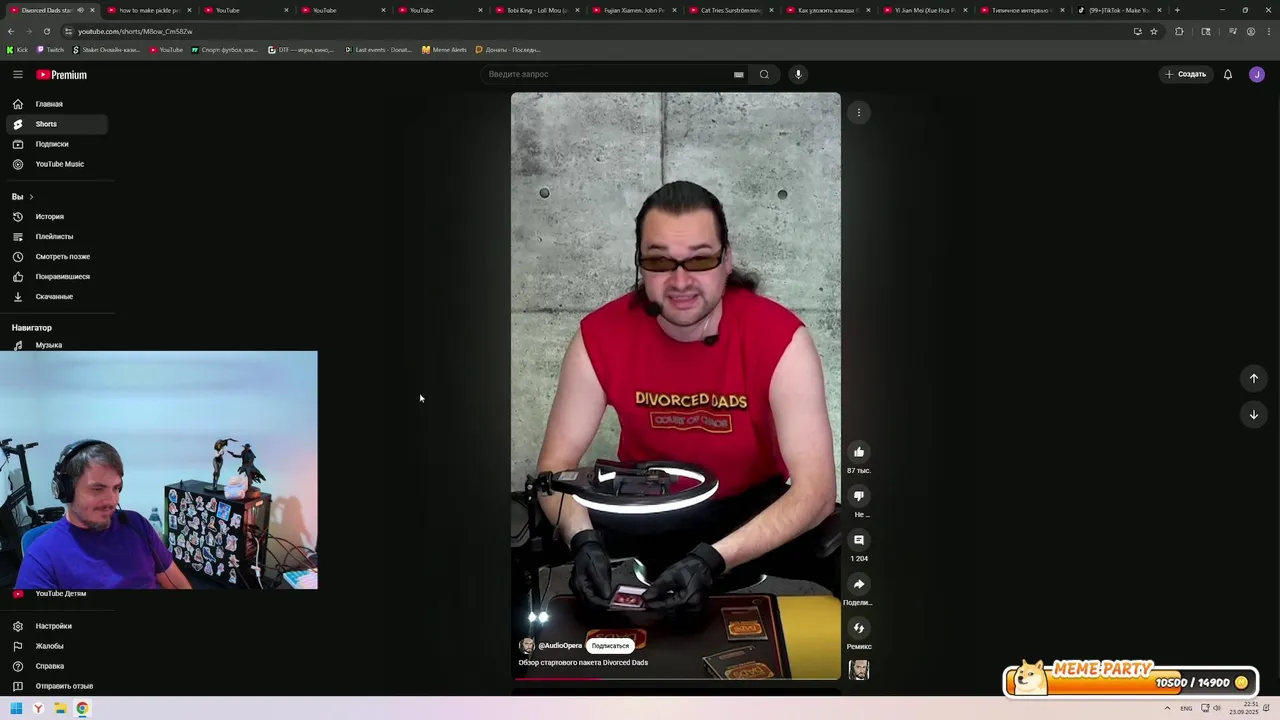Screen dimensions: 1280x720
Task: Open YouTube notifications bell
Action: pos(1228,74)
